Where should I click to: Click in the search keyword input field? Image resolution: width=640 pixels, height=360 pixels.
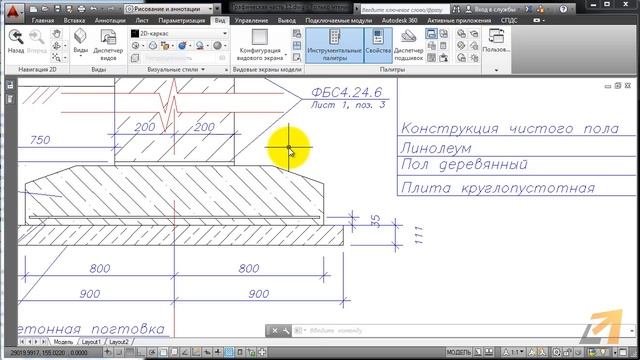405,9
